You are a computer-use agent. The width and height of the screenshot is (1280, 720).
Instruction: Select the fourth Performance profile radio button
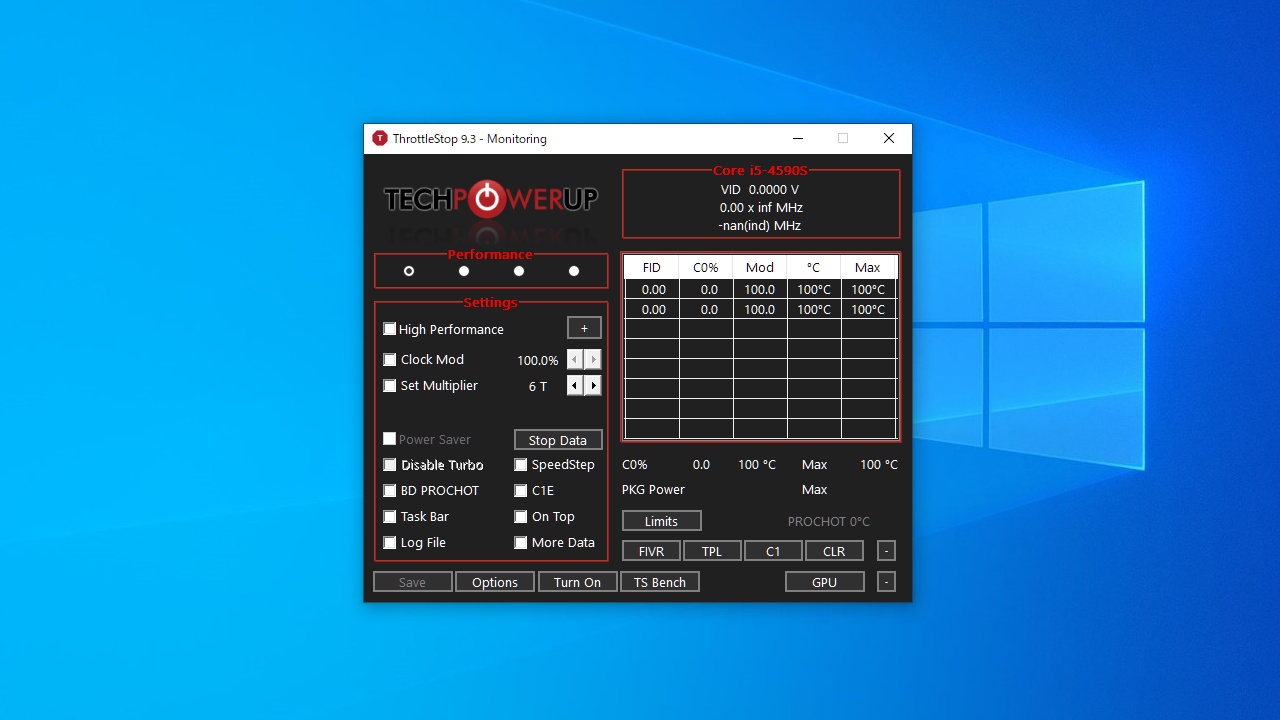(574, 271)
